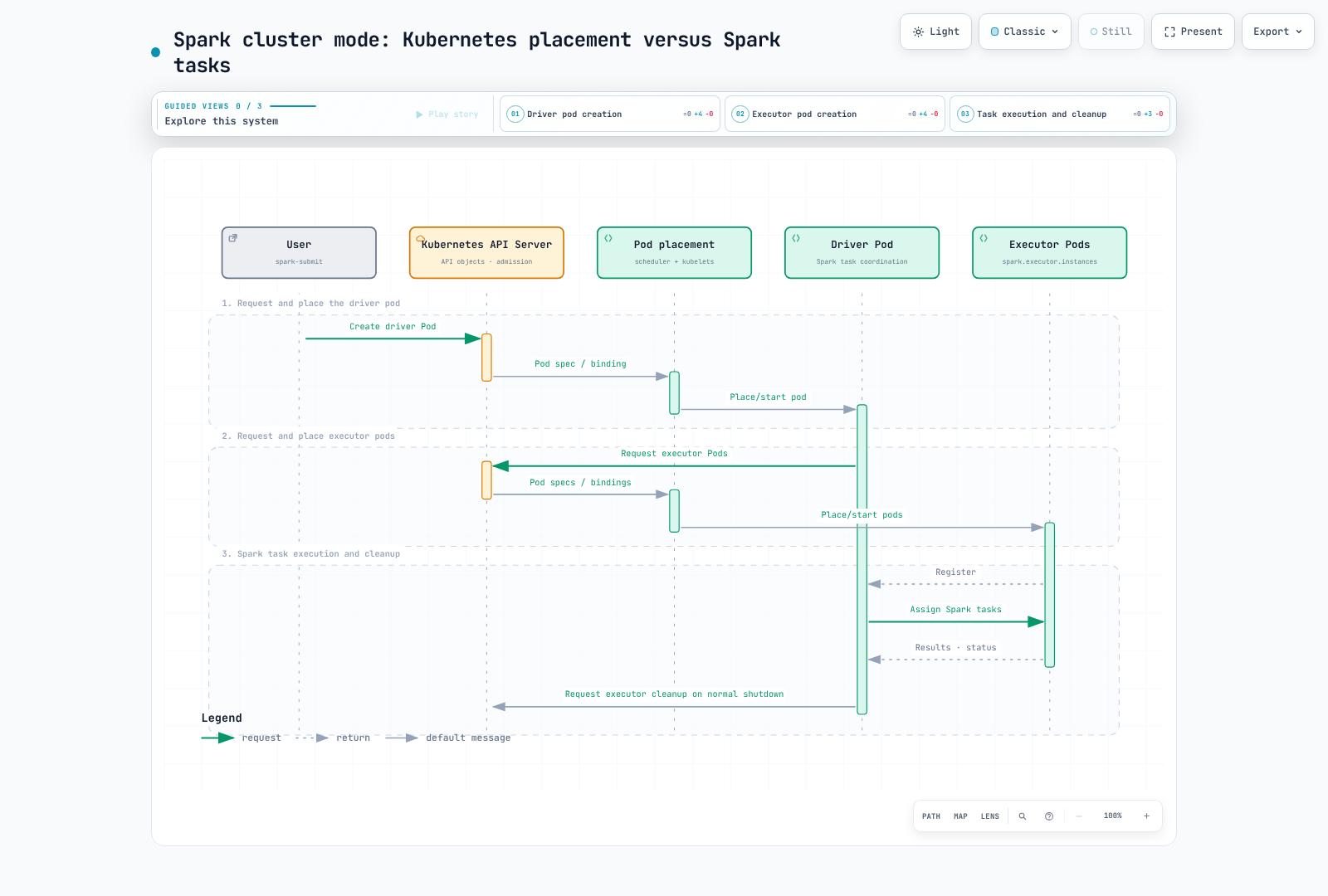
Task: Click the 'spark.executor.instances' subtitle
Action: pyautogui.click(x=1049, y=262)
